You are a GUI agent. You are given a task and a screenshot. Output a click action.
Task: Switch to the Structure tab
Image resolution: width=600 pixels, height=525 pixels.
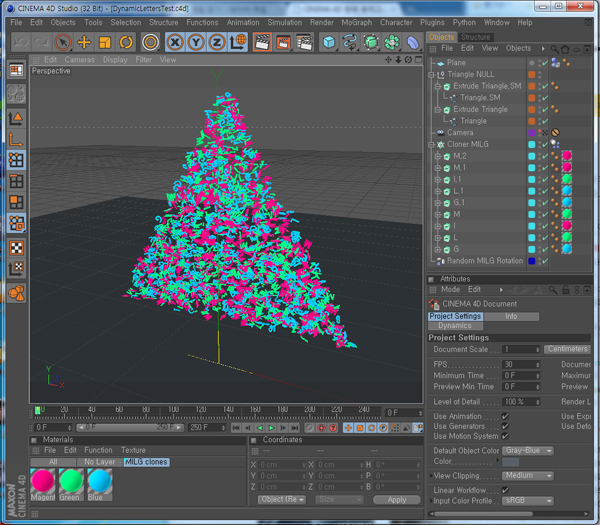pos(475,37)
